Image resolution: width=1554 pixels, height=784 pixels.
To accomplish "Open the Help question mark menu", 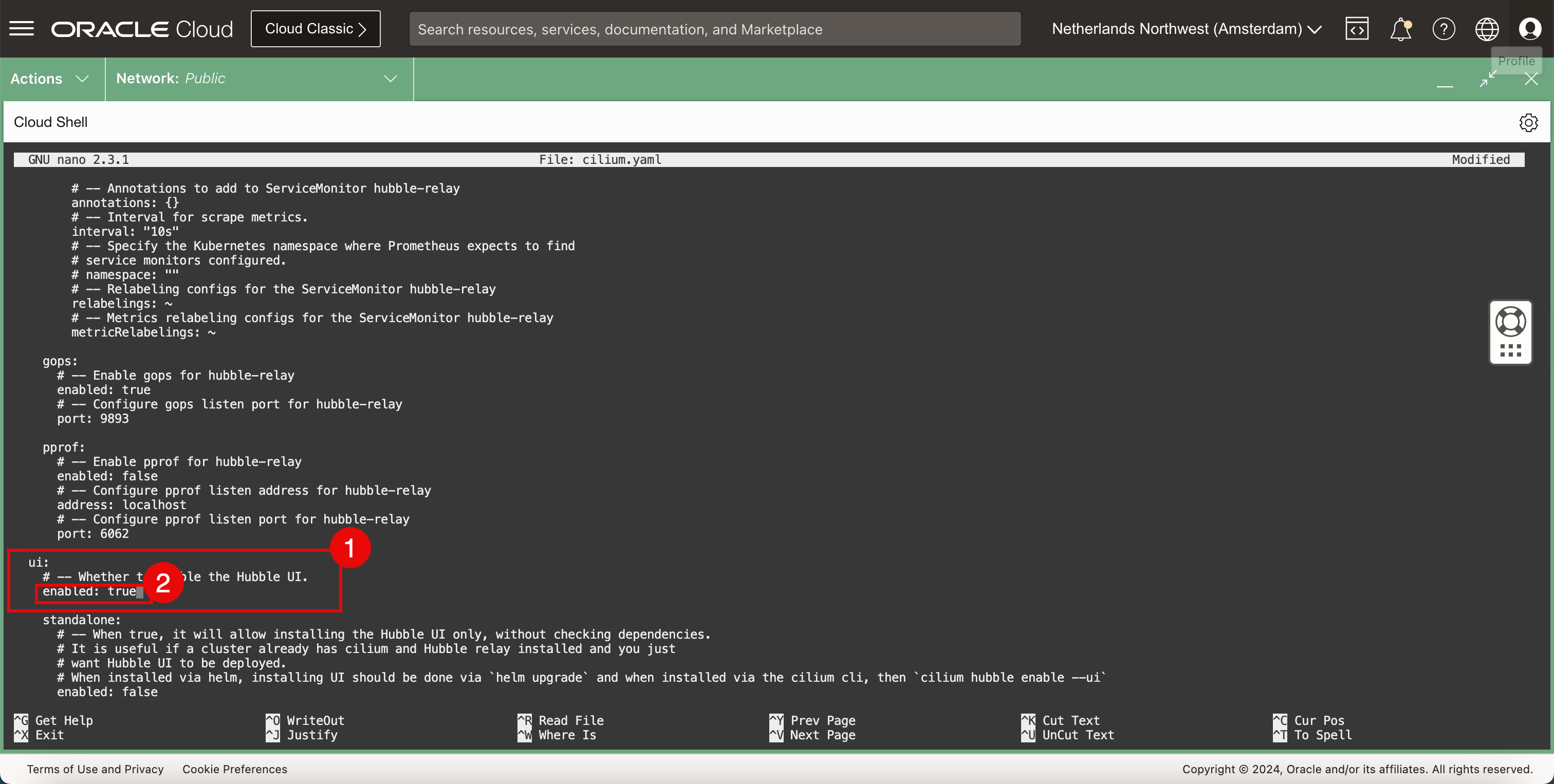I will click(1444, 28).
